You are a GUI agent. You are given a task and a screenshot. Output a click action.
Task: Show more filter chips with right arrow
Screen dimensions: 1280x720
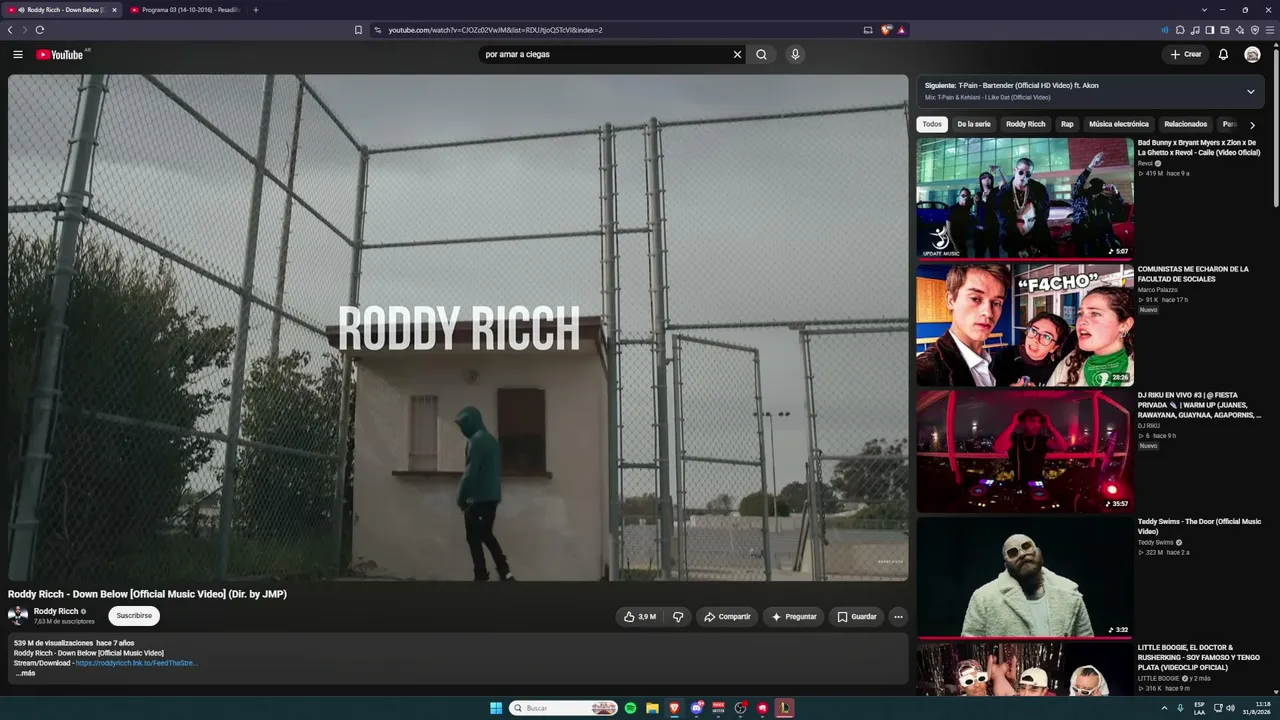click(1252, 125)
